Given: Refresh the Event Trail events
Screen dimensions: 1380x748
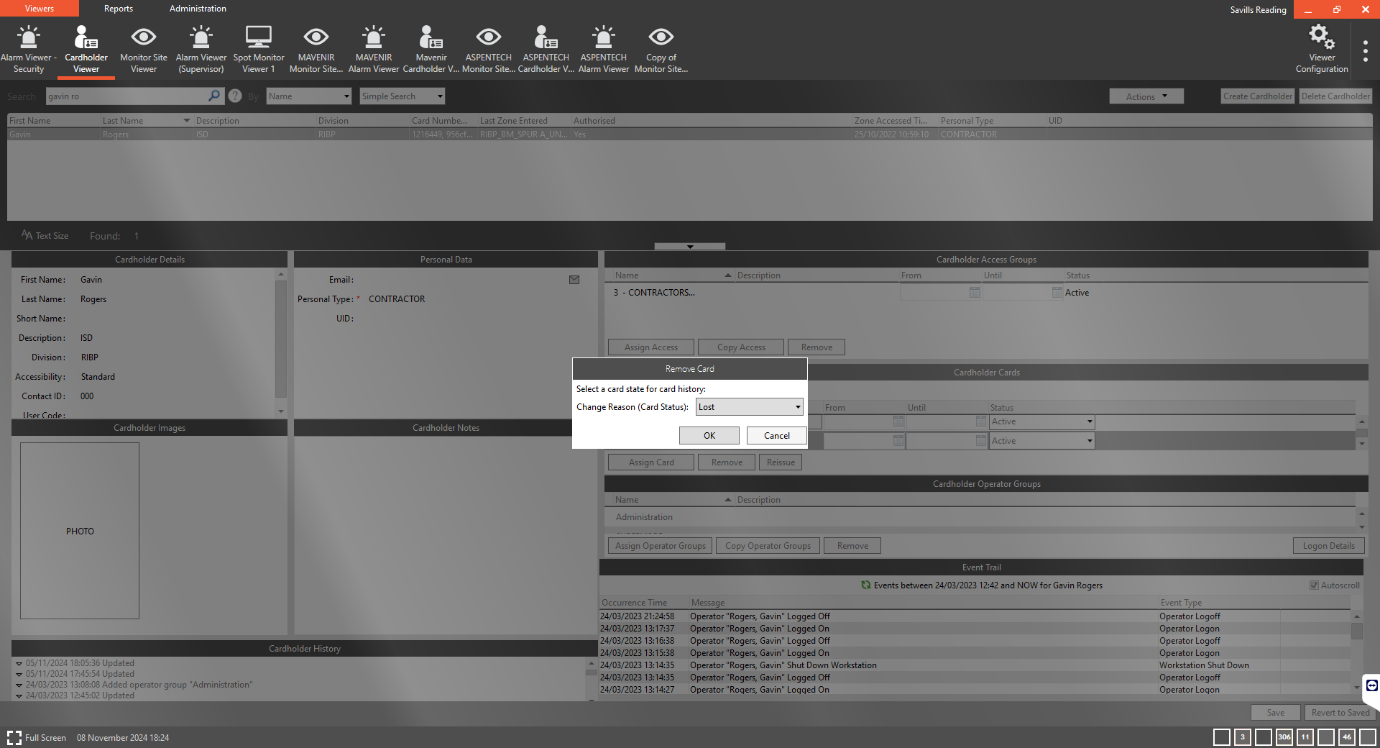Looking at the screenshot, I should pos(866,585).
